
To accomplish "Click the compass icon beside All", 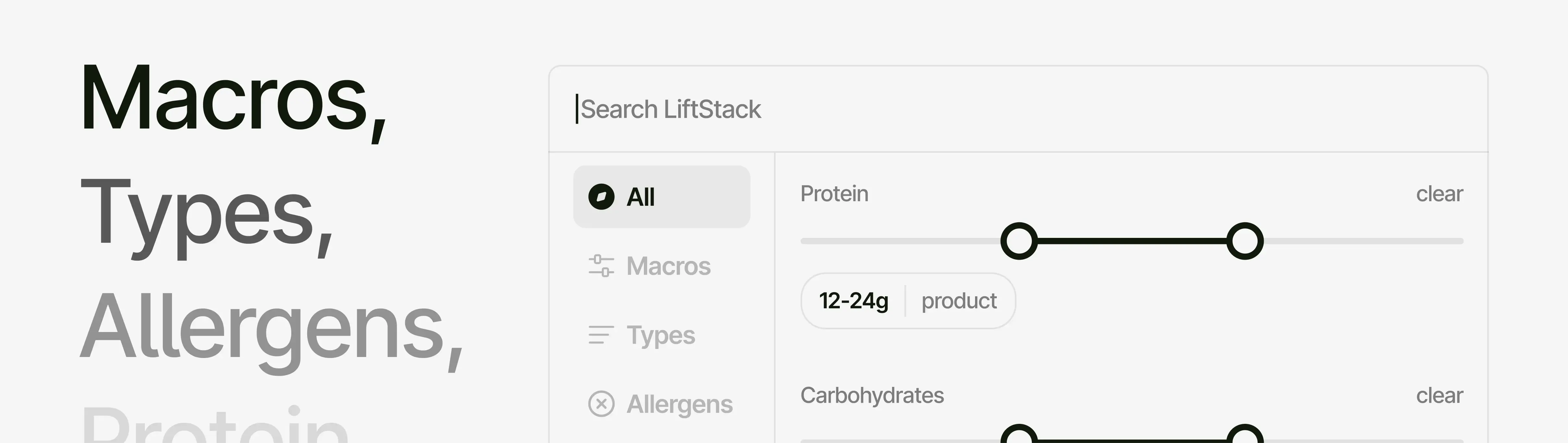I will pyautogui.click(x=601, y=197).
